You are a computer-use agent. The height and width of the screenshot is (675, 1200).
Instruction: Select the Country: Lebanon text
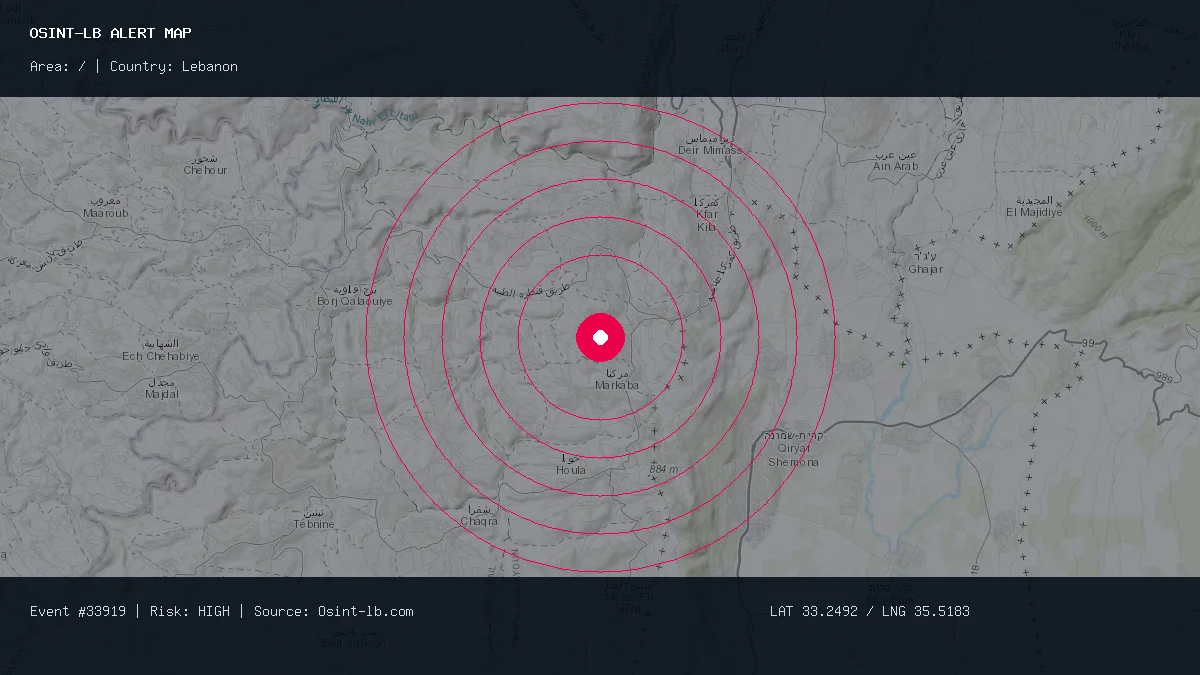174,66
